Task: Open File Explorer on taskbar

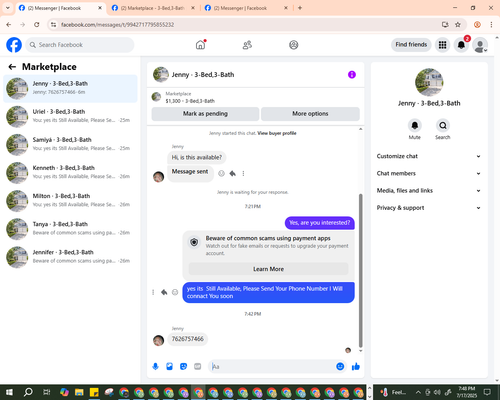Action: (79, 392)
